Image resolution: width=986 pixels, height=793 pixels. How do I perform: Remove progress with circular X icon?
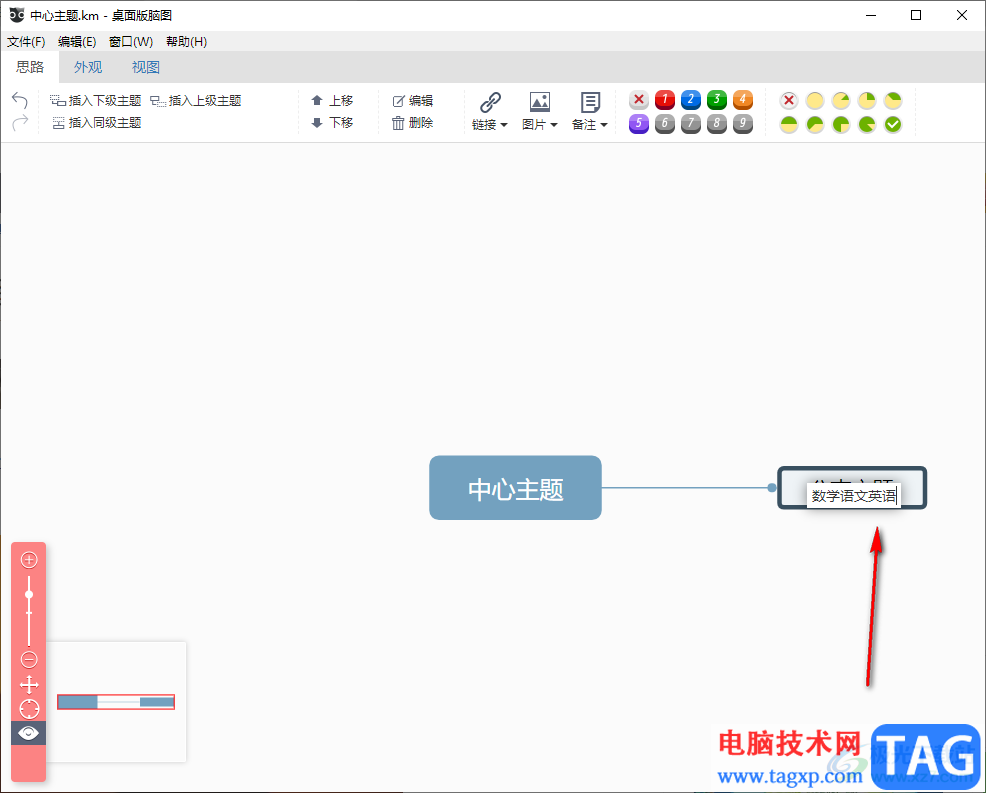pyautogui.click(x=789, y=100)
